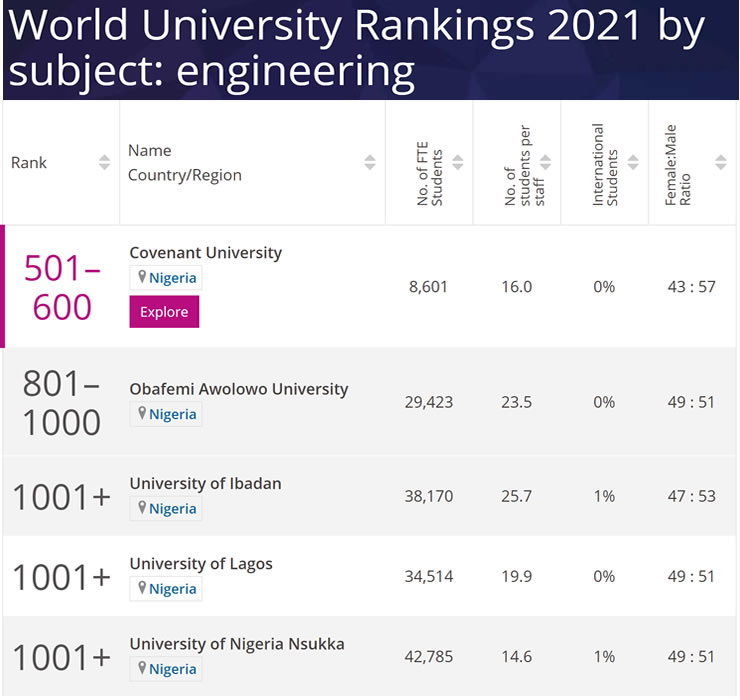The image size is (740, 700).
Task: Click the World University Rankings 2021 title
Action: point(356,49)
